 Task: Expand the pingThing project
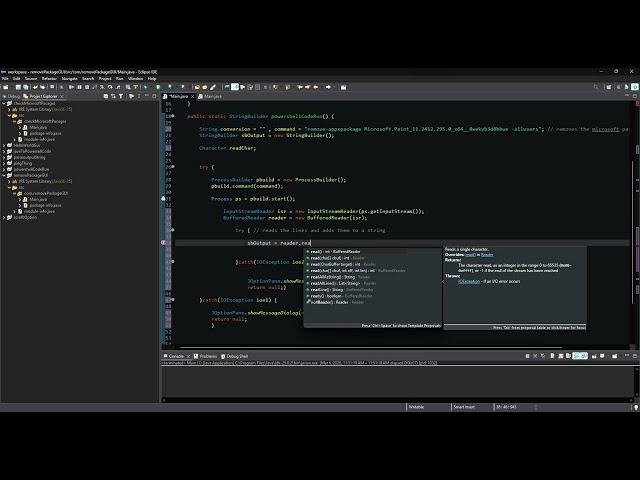click(x=4, y=163)
